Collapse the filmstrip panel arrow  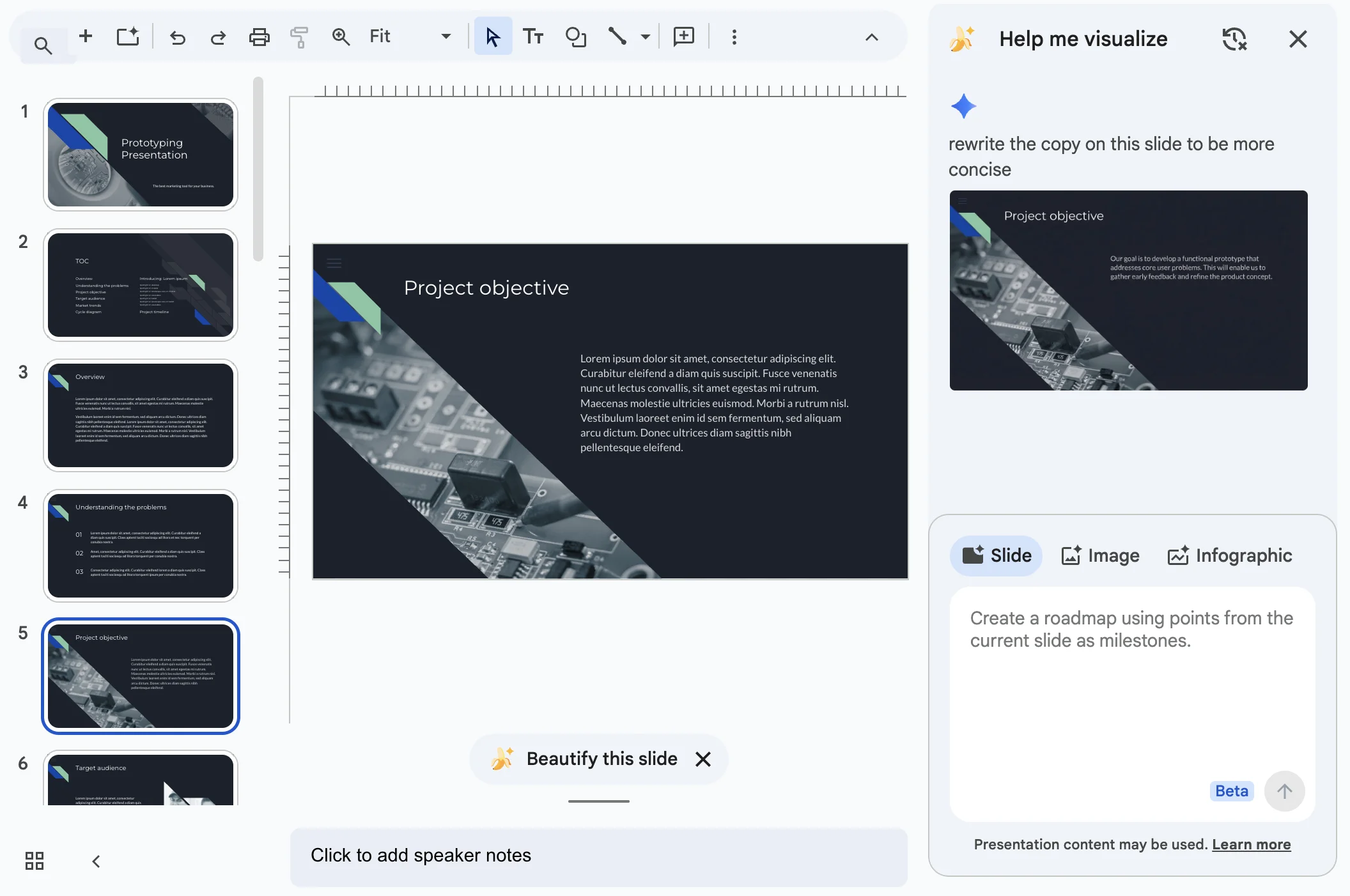[96, 861]
